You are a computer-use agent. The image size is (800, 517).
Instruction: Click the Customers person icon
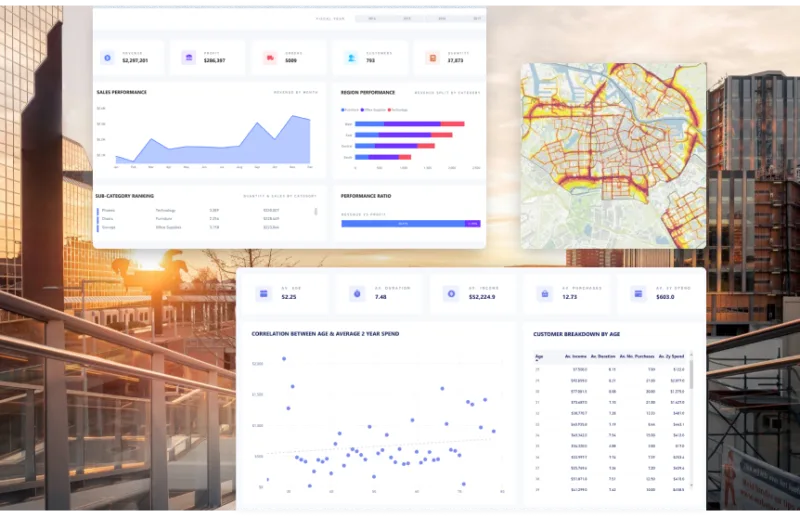[351, 58]
